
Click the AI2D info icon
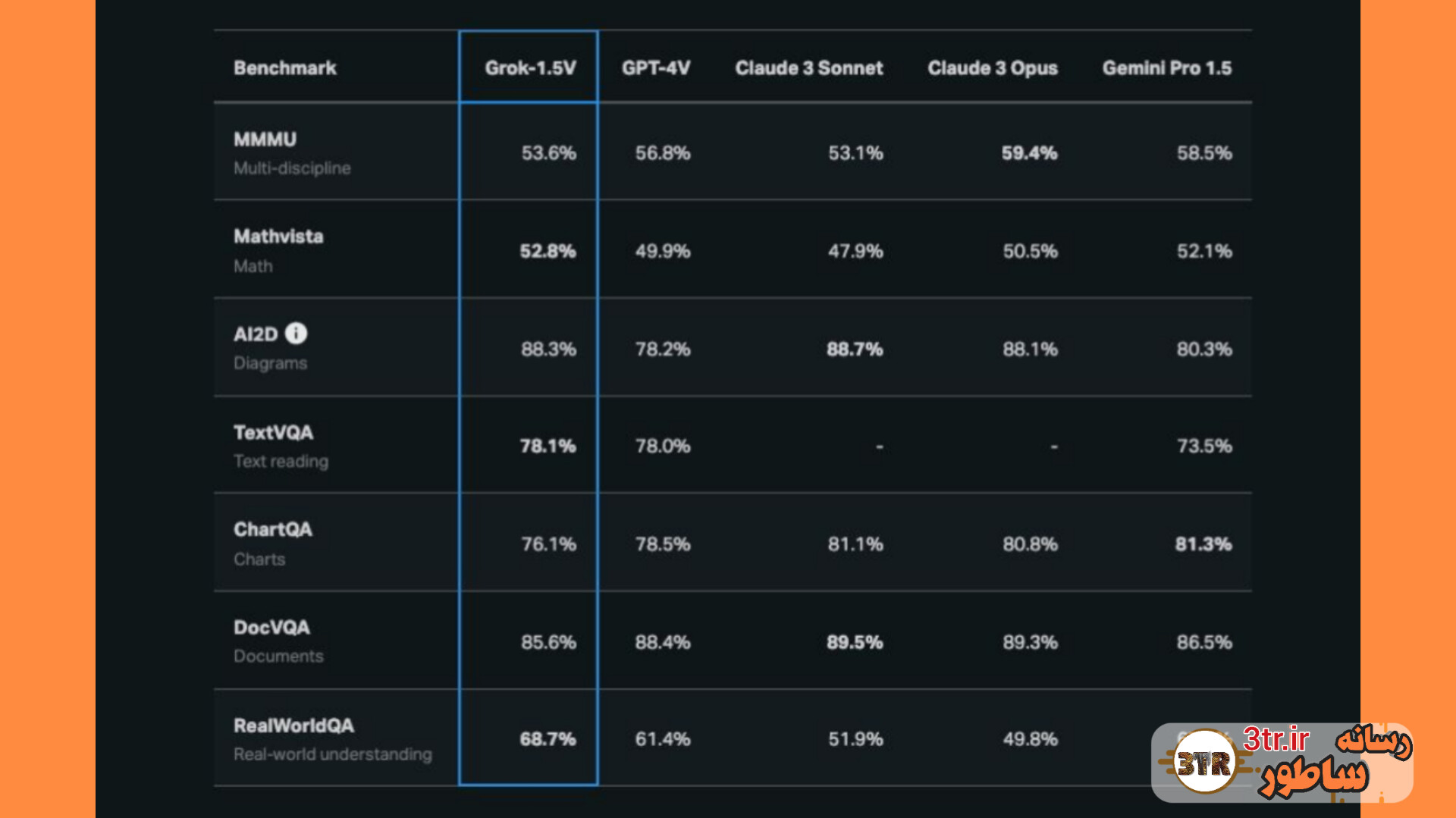(x=296, y=334)
